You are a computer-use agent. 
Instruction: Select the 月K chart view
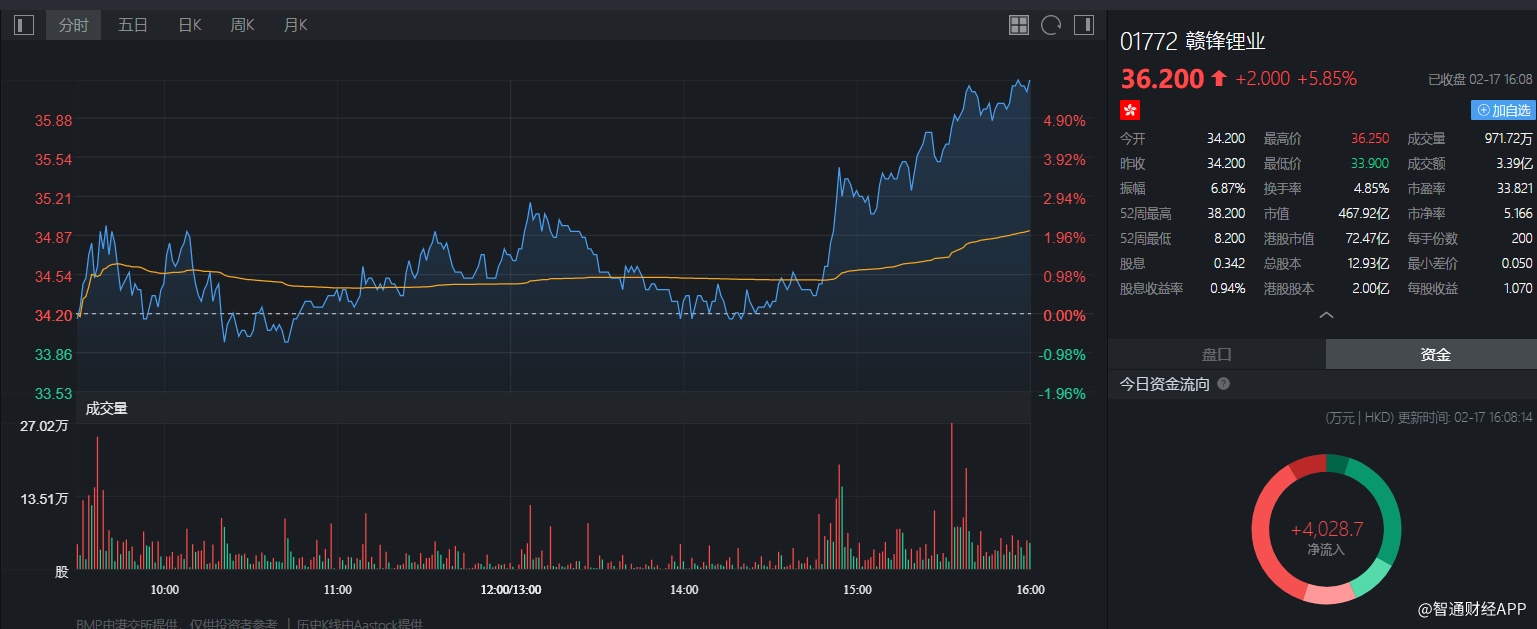296,25
